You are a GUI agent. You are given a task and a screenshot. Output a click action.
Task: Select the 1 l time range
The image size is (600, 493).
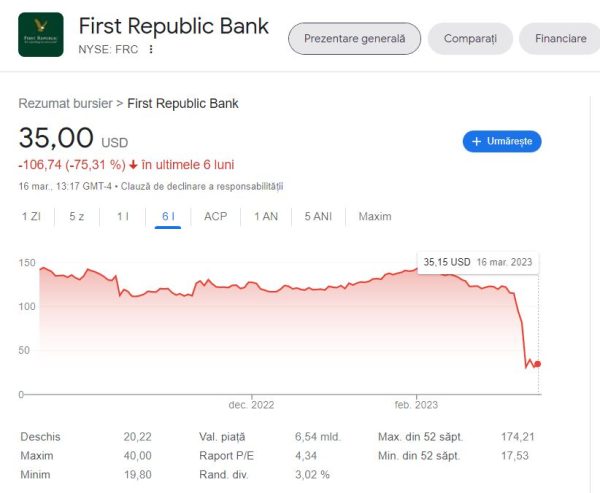122,217
